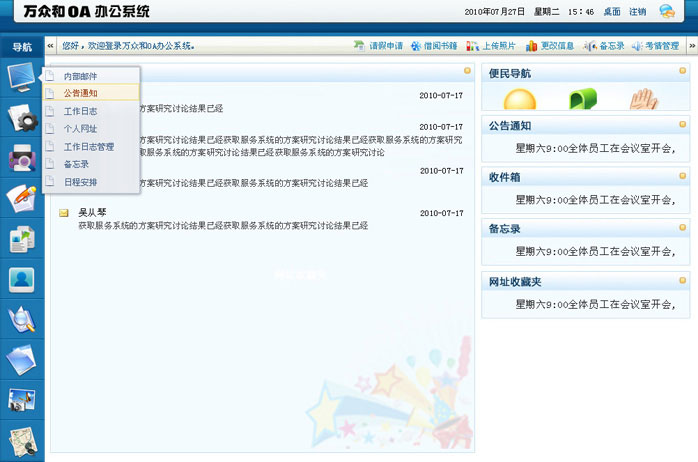The image size is (698, 462).
Task: Select the pencil-and-notepad sidebar icon
Action: tap(21, 198)
